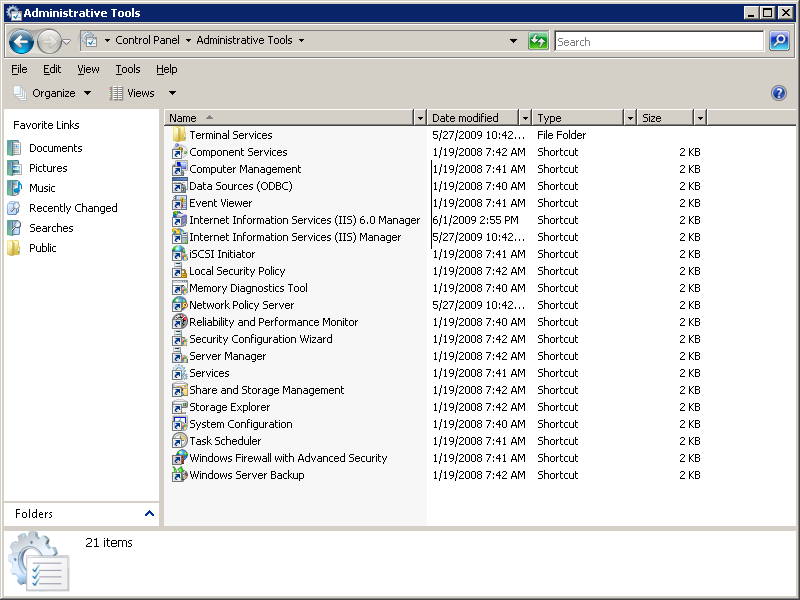Image resolution: width=800 pixels, height=600 pixels.
Task: Click the Back navigation button
Action: click(21, 41)
